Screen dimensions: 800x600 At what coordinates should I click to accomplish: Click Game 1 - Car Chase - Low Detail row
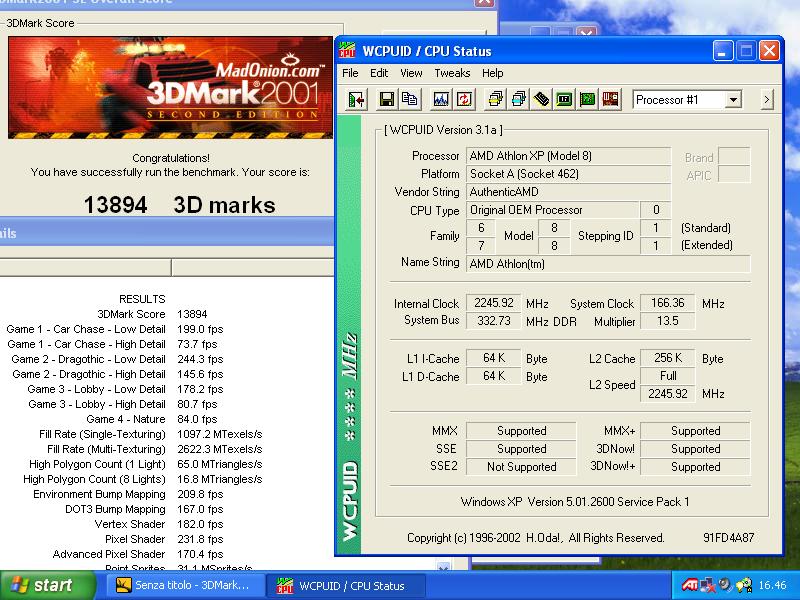[115, 329]
